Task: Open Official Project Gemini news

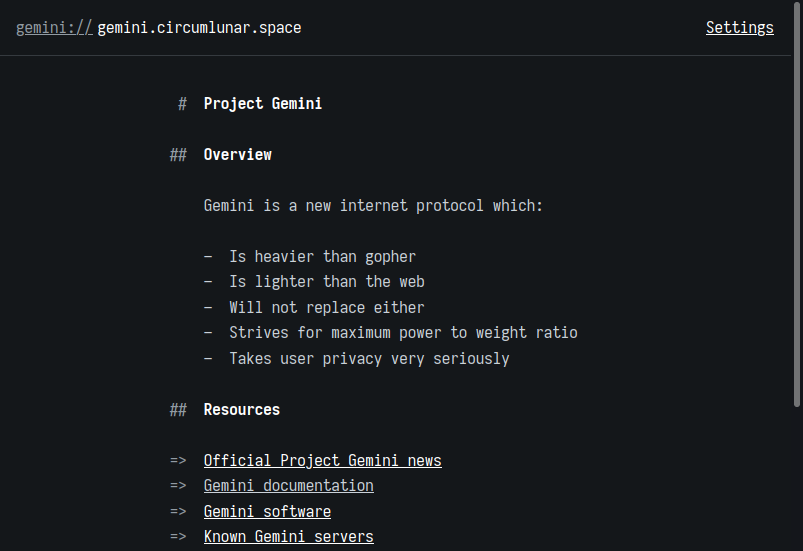Action: coord(323,460)
